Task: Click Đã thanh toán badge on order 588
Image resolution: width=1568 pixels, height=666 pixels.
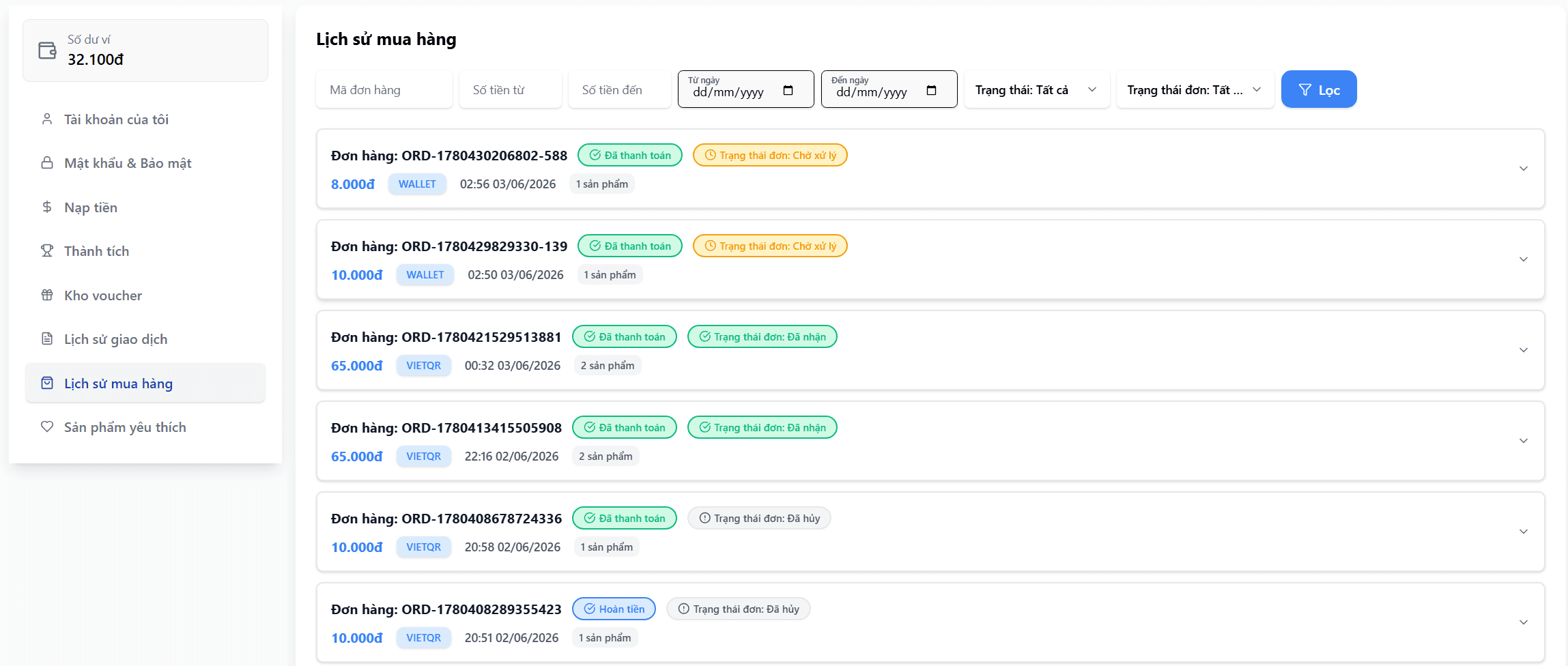Action: [x=630, y=155]
